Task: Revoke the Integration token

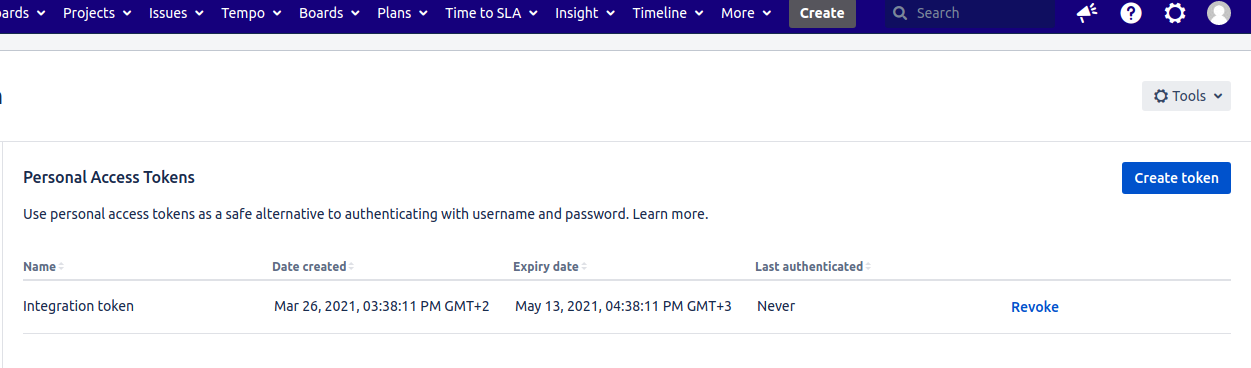Action: tap(1034, 307)
